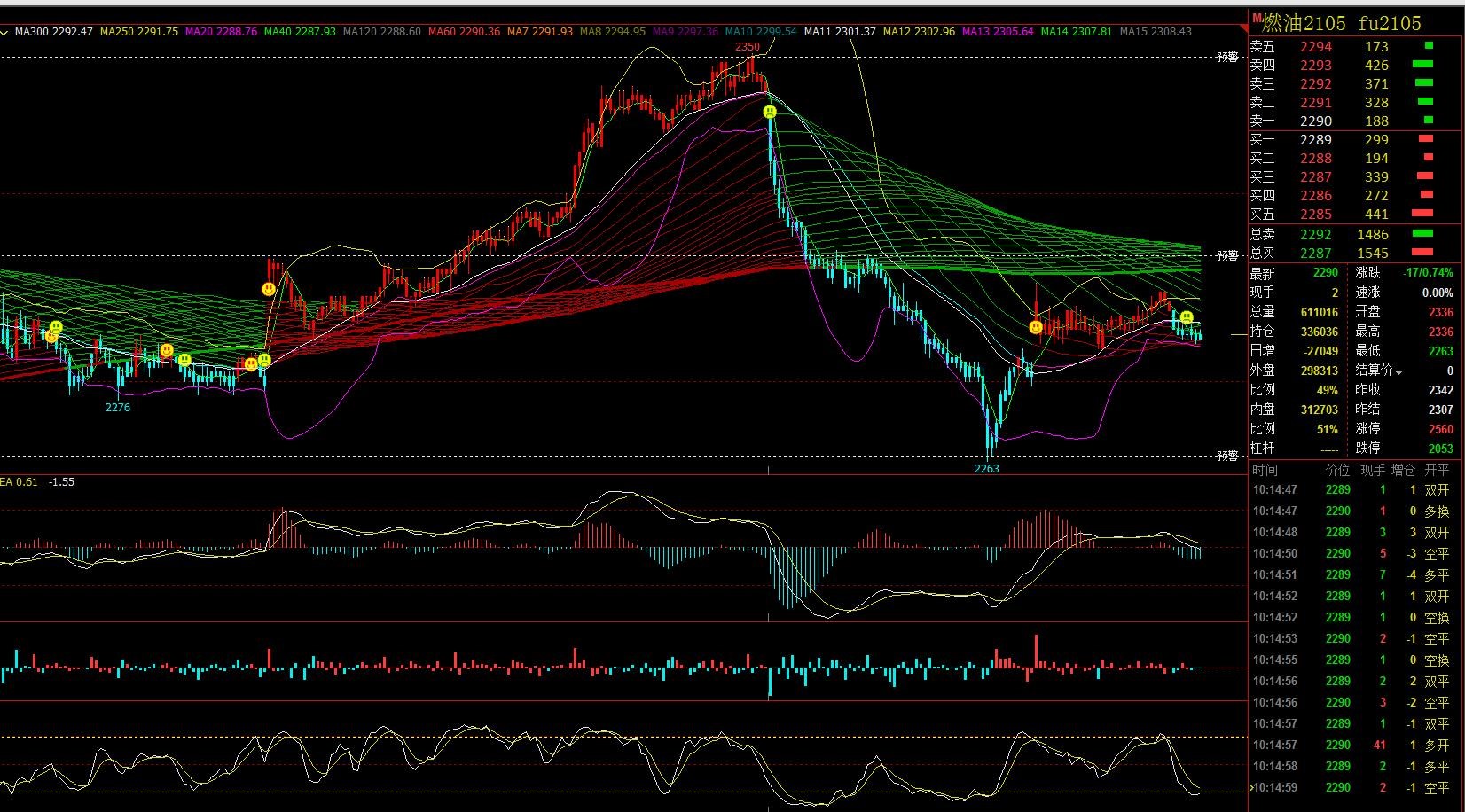This screenshot has width=1465, height=812.
Task: Click the MA300 2292.47 indicator label
Action: click(x=53, y=32)
